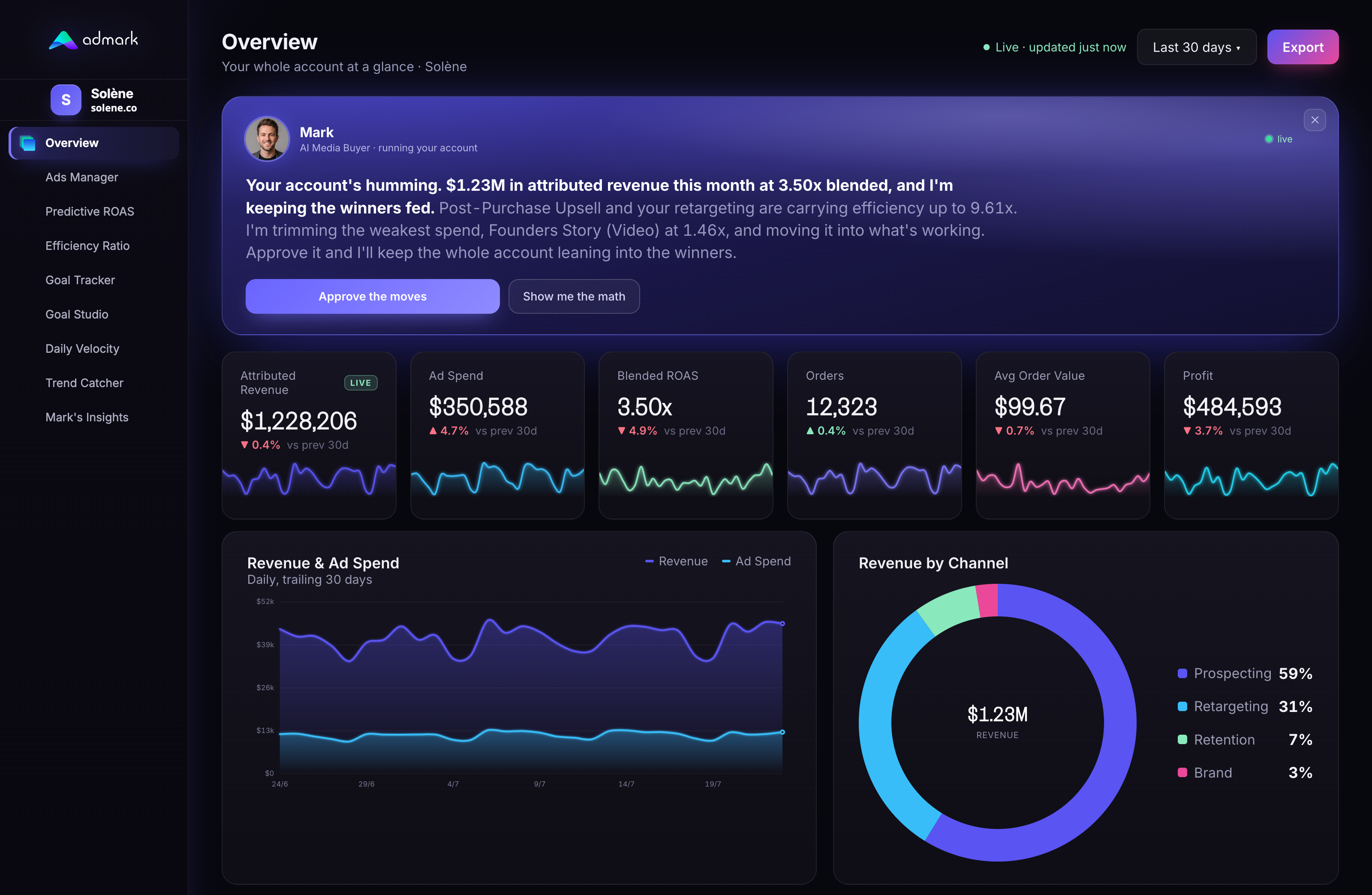Screen dimensions: 1372x895
Task: Click the admark logo icon
Action: coord(63,40)
